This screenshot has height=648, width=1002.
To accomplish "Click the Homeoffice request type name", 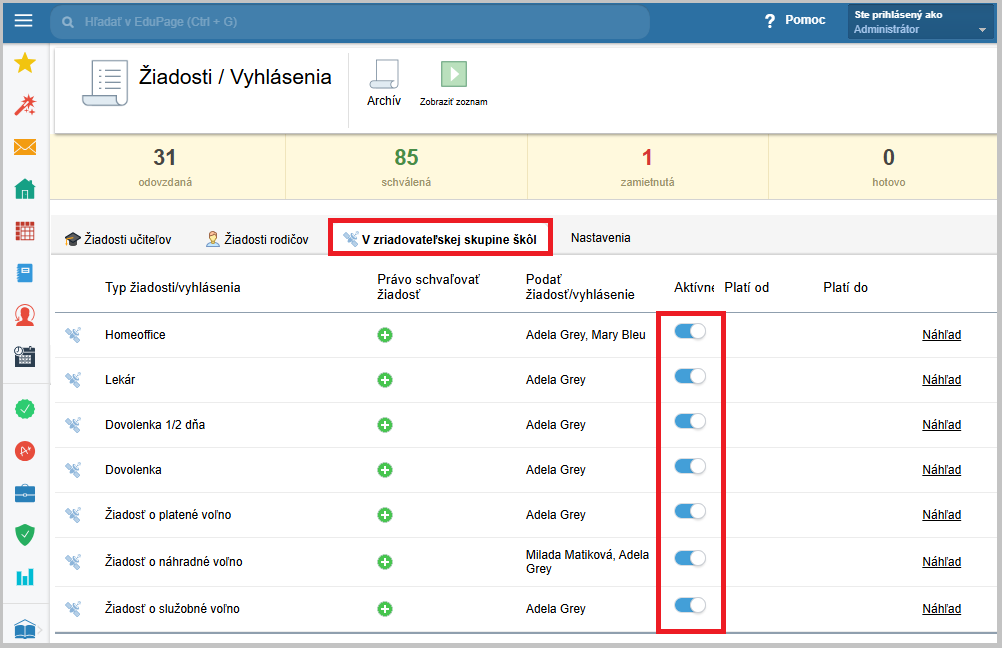I will click(x=135, y=335).
